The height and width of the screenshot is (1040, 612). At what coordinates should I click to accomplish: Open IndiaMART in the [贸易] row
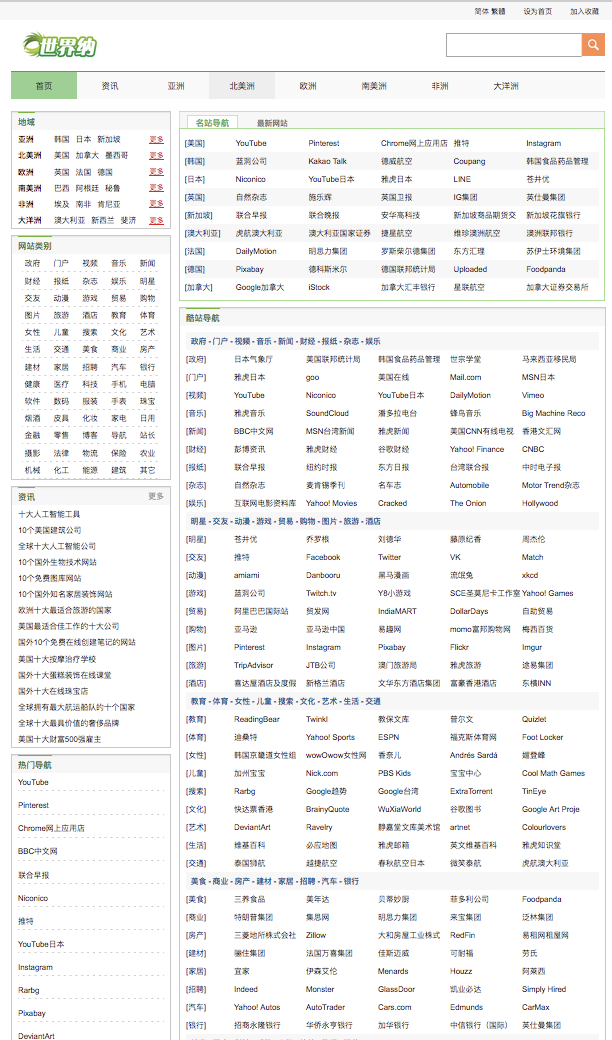tap(397, 611)
